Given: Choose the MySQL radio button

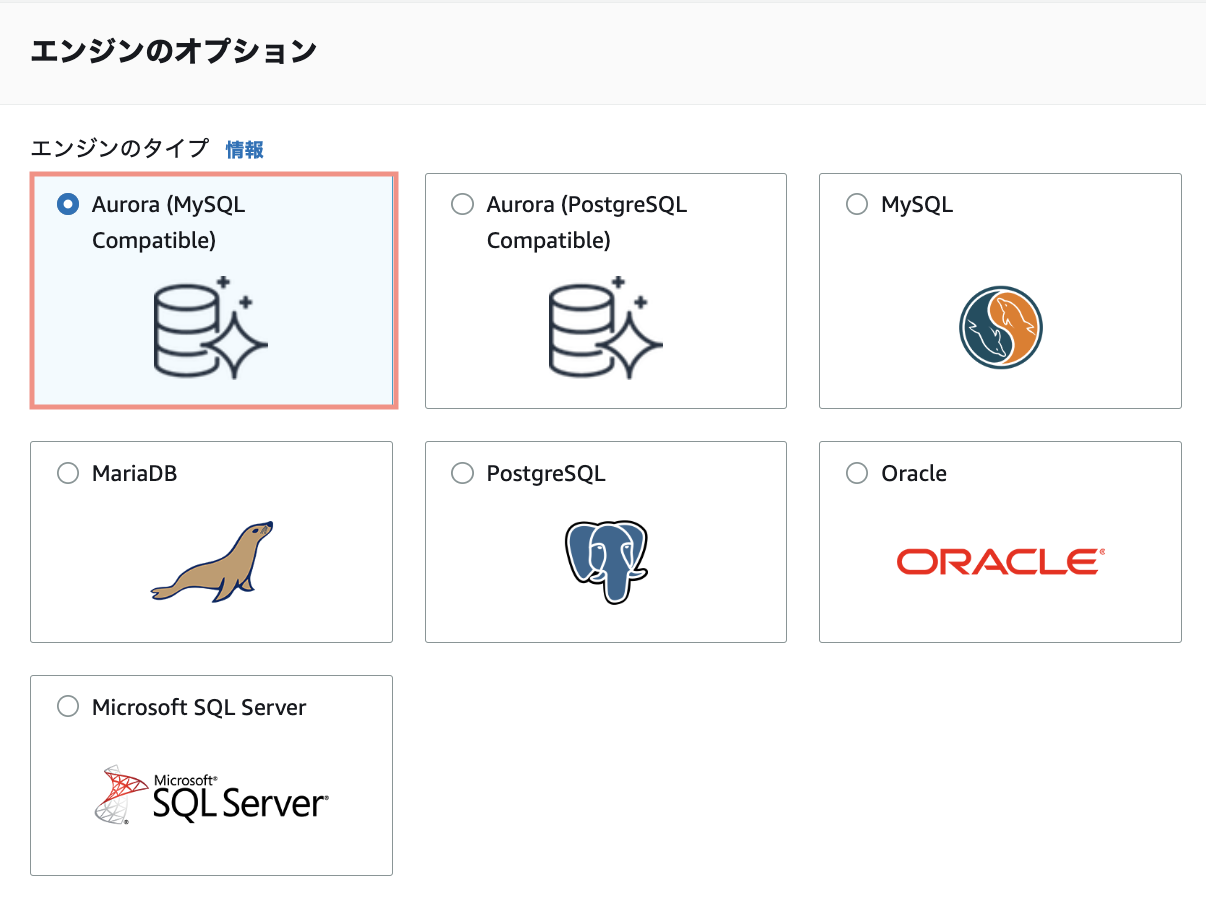Looking at the screenshot, I should (857, 204).
